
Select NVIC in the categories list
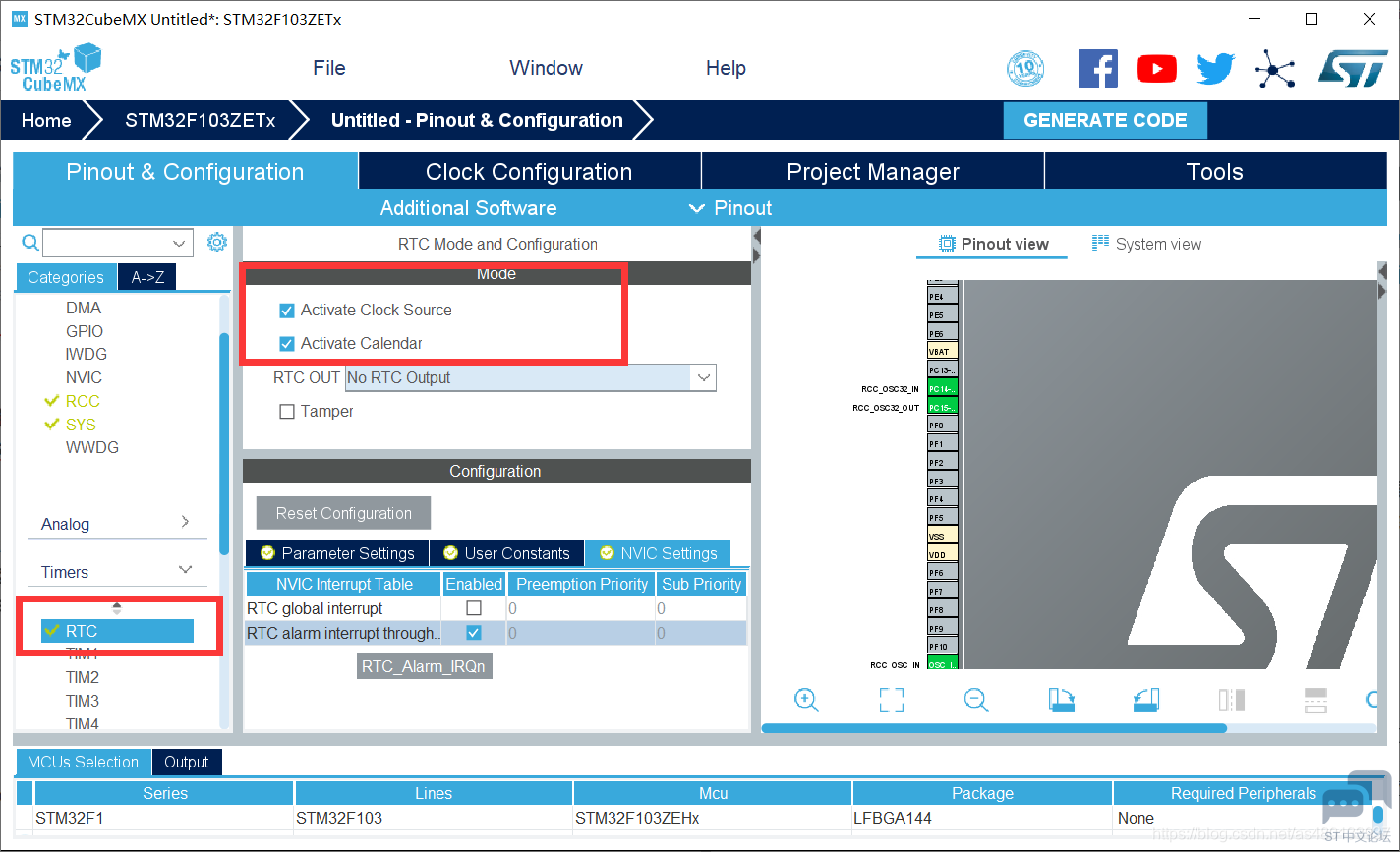(x=84, y=377)
